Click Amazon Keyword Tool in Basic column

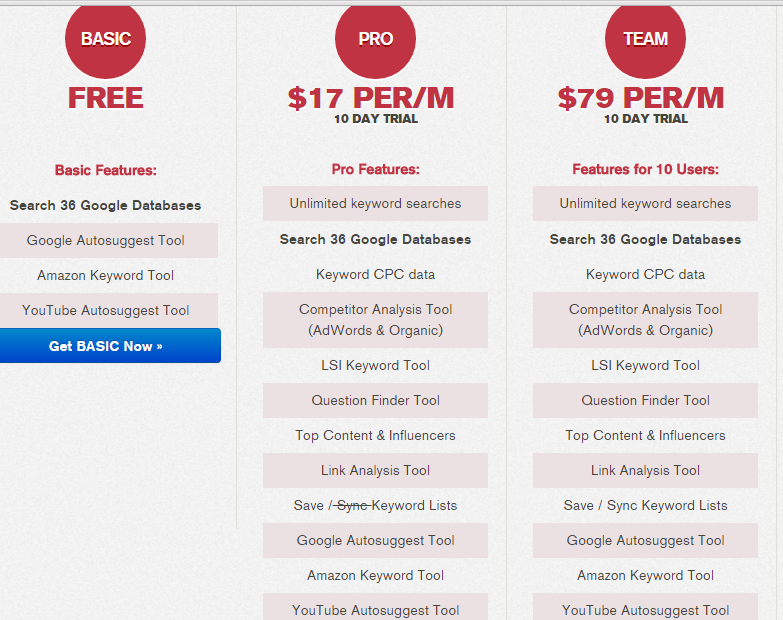106,275
